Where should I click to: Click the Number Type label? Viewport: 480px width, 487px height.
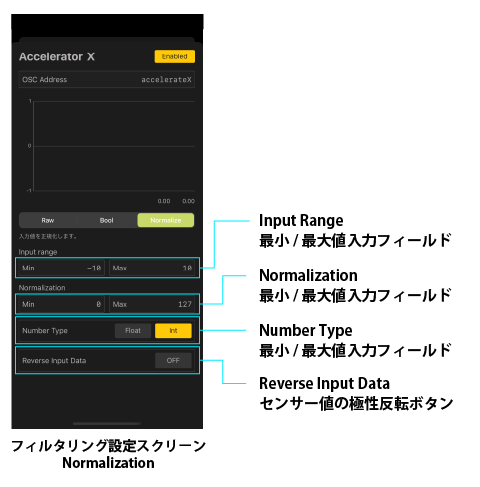click(45, 331)
